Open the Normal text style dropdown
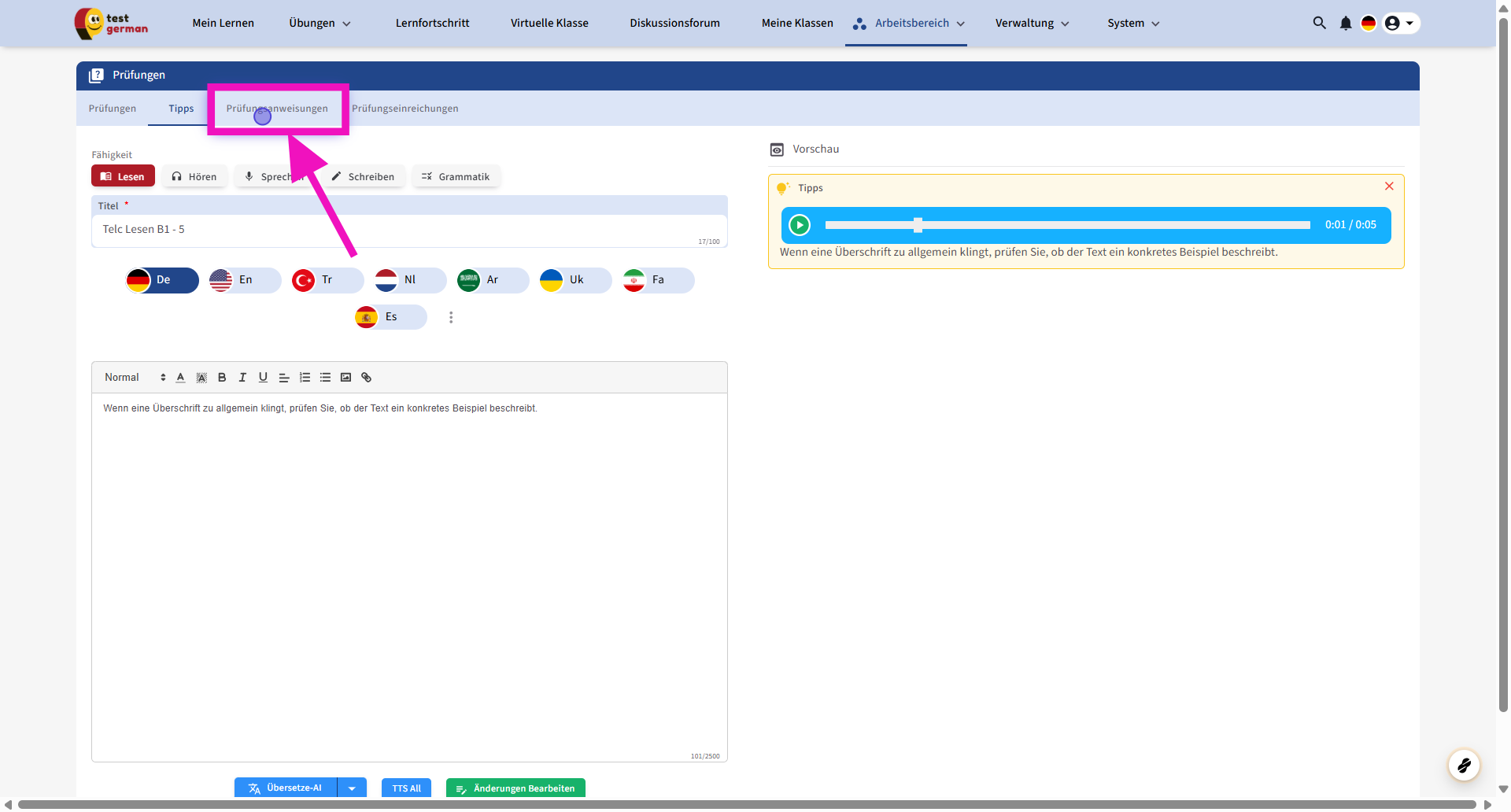The image size is (1511, 812). [x=135, y=378]
